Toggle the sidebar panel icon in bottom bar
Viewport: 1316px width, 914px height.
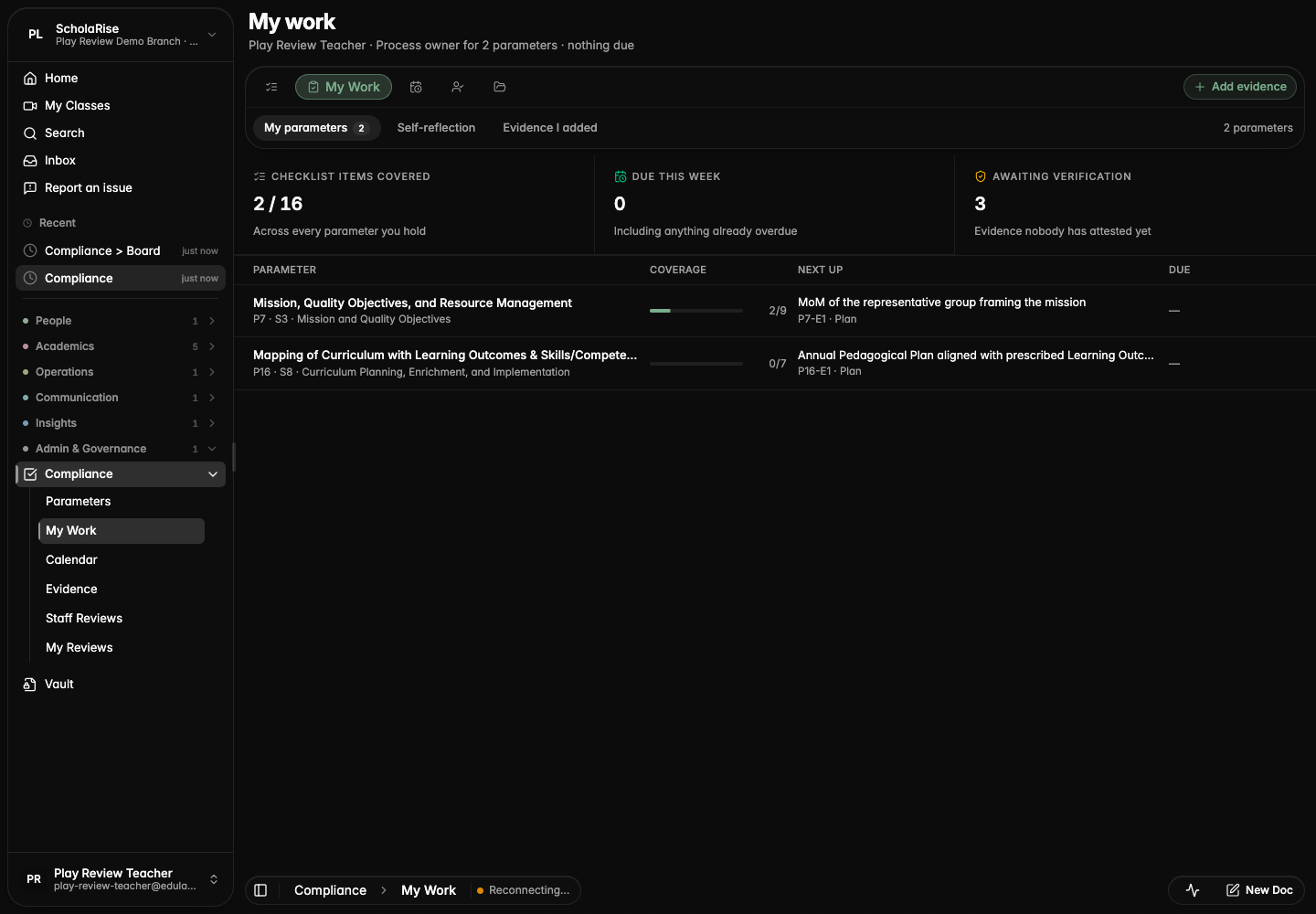click(x=260, y=890)
